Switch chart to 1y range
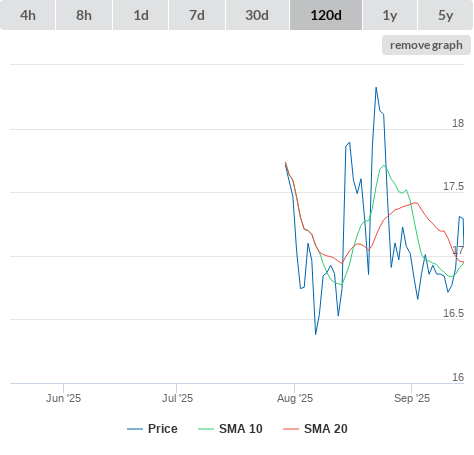 click(x=390, y=15)
